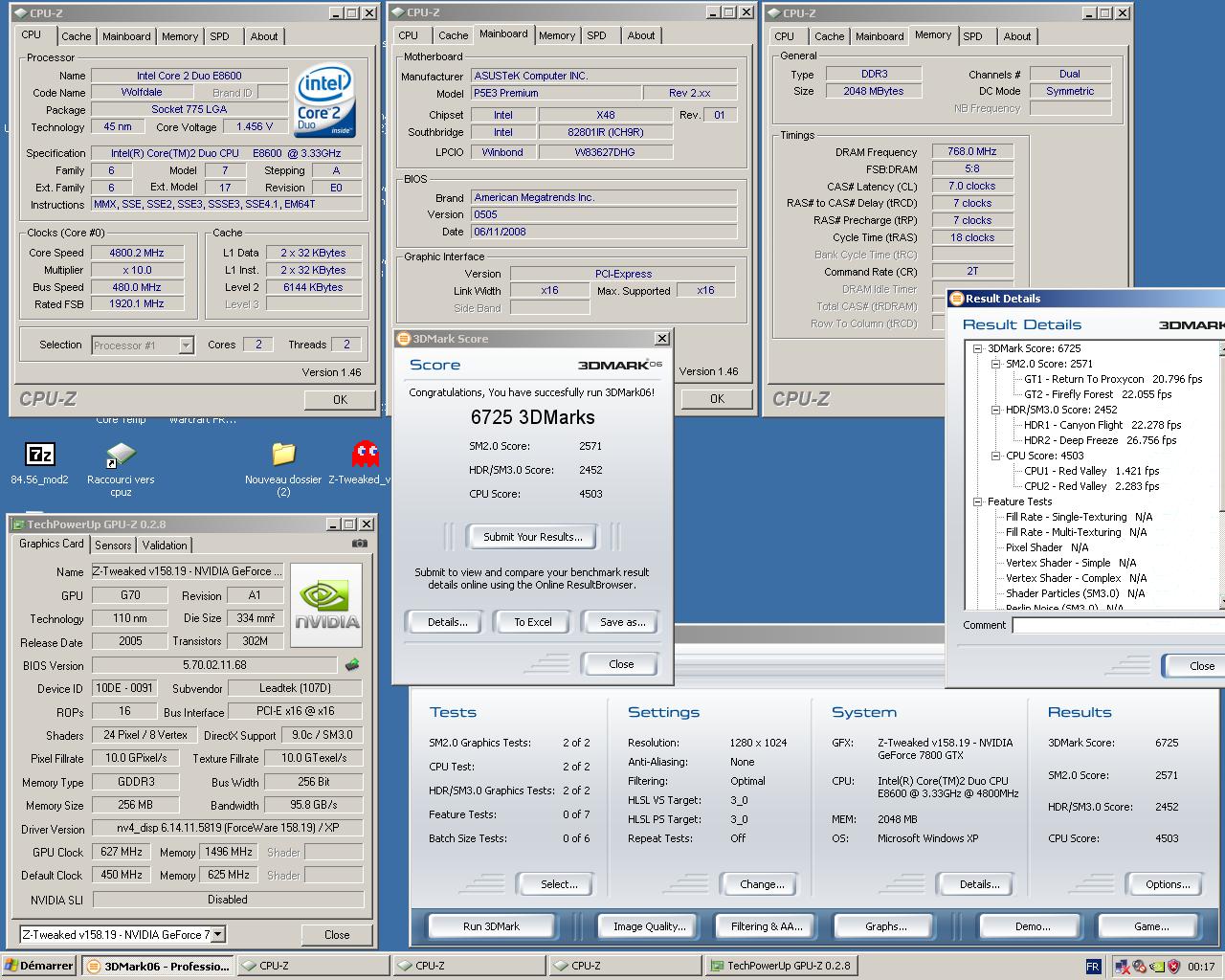This screenshot has height=980, width=1225.
Task: Click the 5.70.02.11.68 BIOS Version field
Action: (x=214, y=664)
